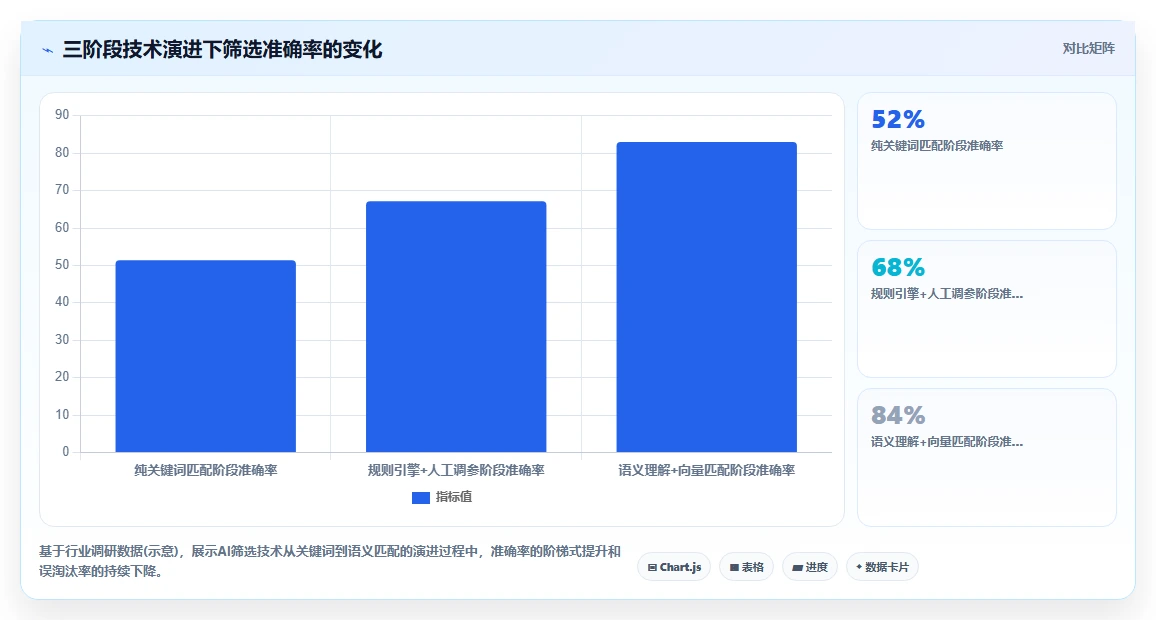Image resolution: width=1156 pixels, height=620 pixels.
Task: Click the x-axis label 纯关键词匹配阶段准确率
Action: pos(206,470)
